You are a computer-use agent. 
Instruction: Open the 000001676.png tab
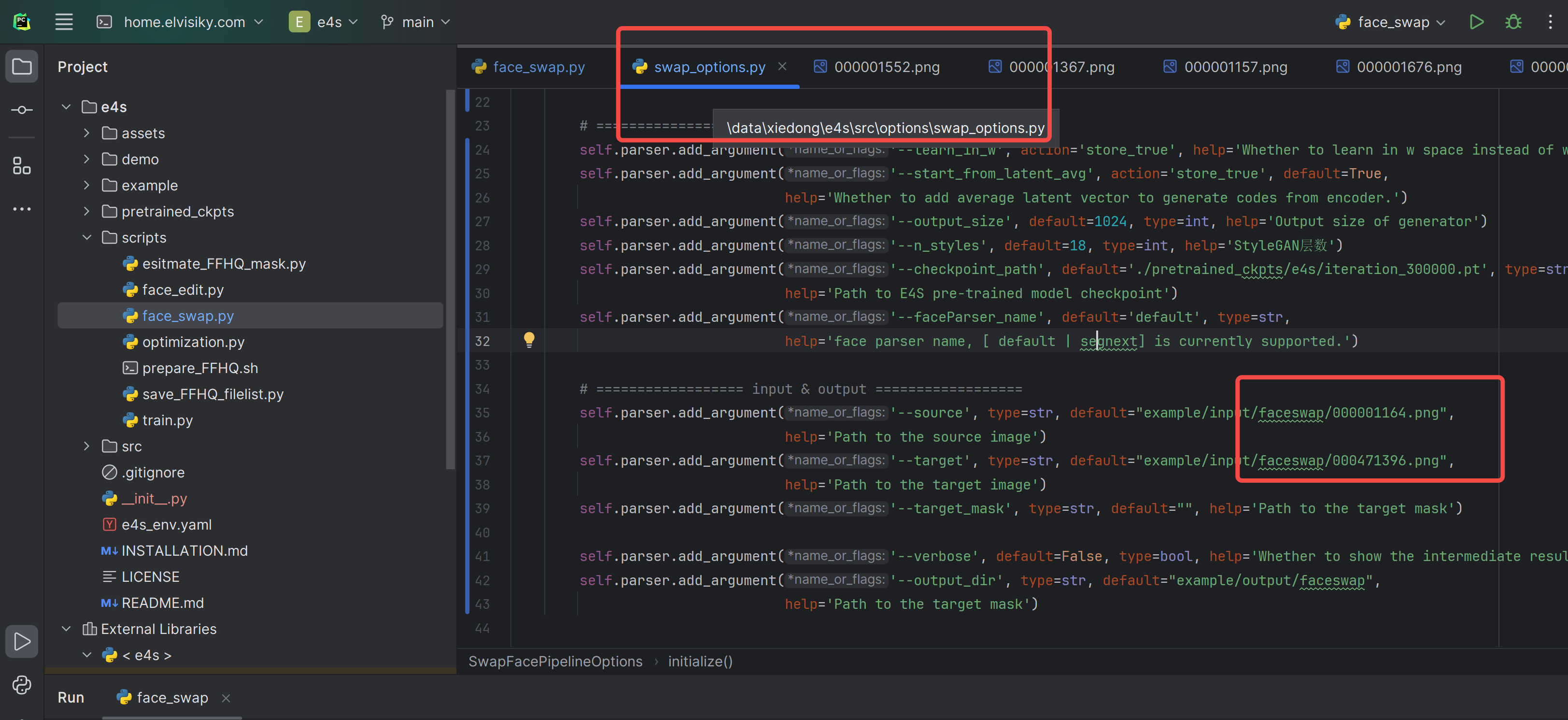[1399, 67]
